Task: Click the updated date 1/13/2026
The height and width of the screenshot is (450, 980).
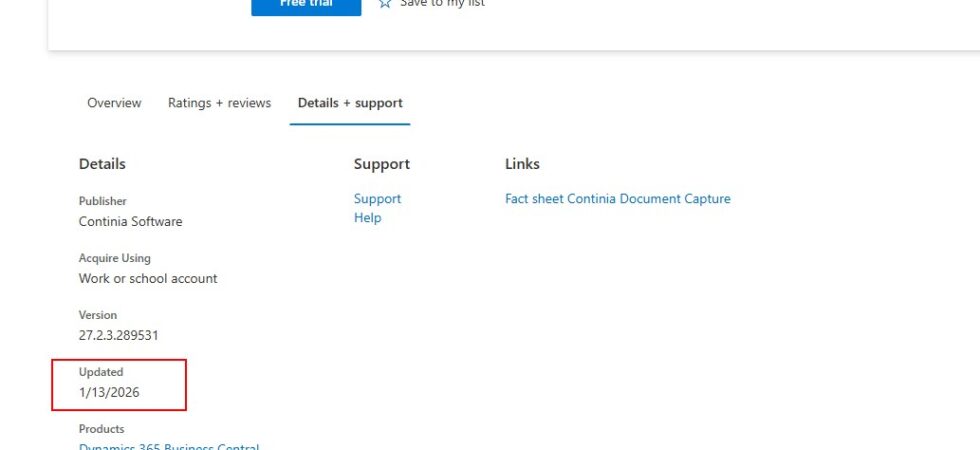Action: (x=109, y=393)
